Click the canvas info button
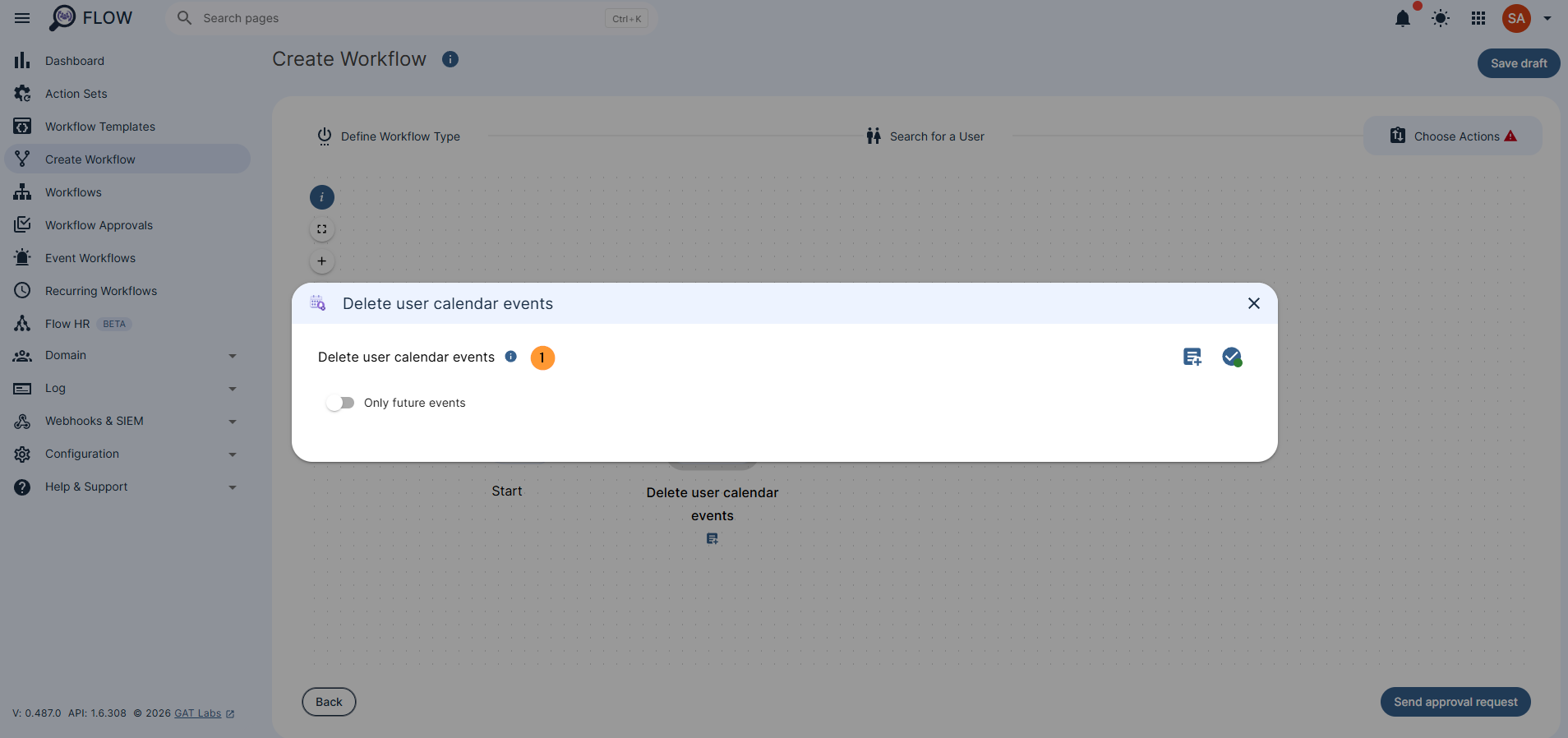The image size is (1568, 738). (x=322, y=197)
